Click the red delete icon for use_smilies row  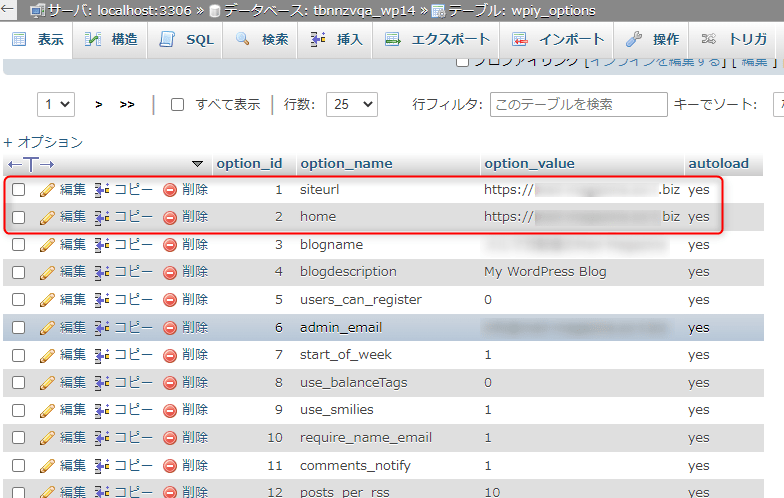[170, 410]
